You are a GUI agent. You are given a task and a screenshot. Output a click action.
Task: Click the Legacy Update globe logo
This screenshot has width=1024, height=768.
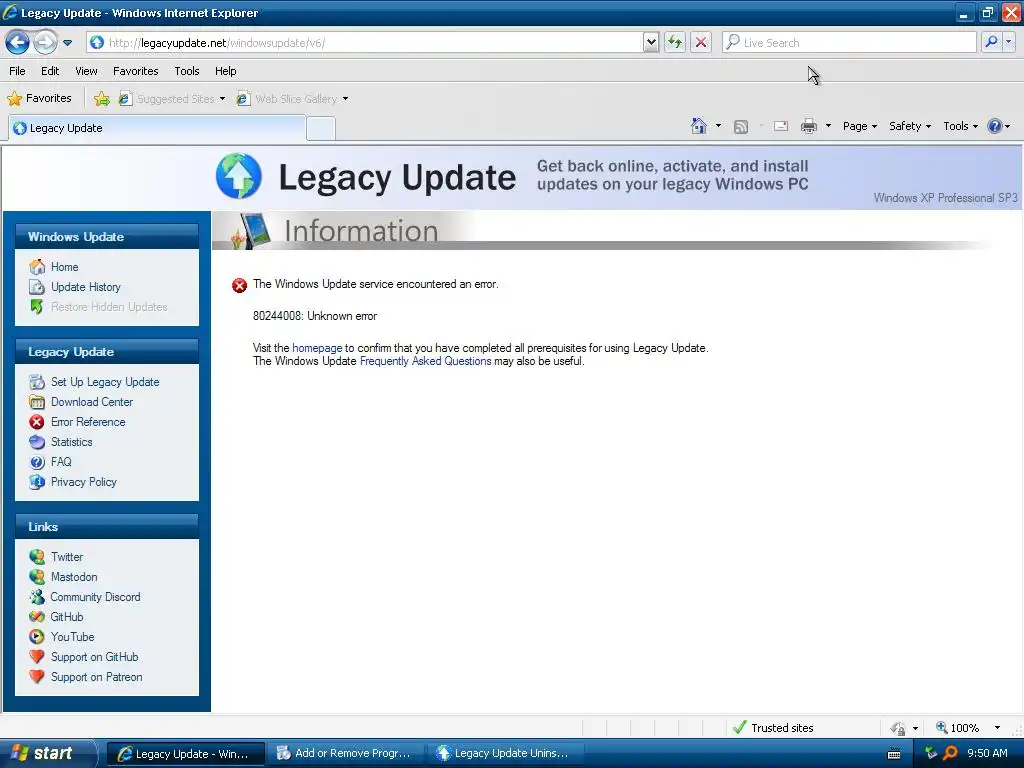[x=239, y=176]
